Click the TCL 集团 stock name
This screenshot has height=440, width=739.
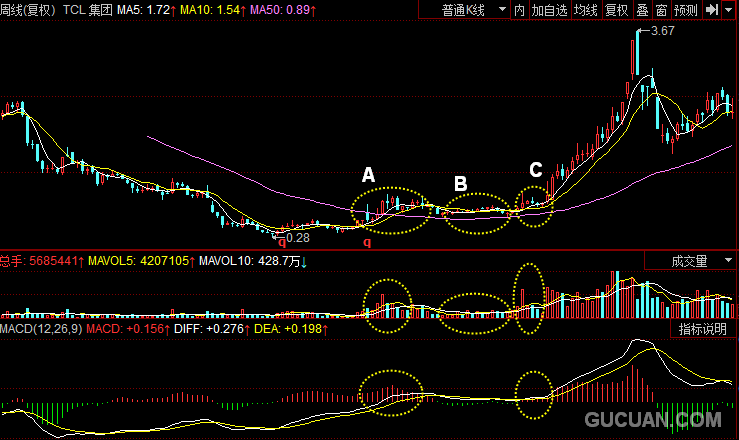pyautogui.click(x=88, y=9)
